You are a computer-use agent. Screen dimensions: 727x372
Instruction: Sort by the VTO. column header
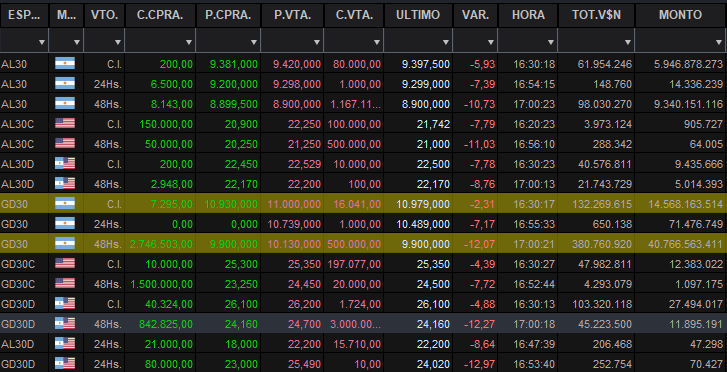(x=104, y=15)
